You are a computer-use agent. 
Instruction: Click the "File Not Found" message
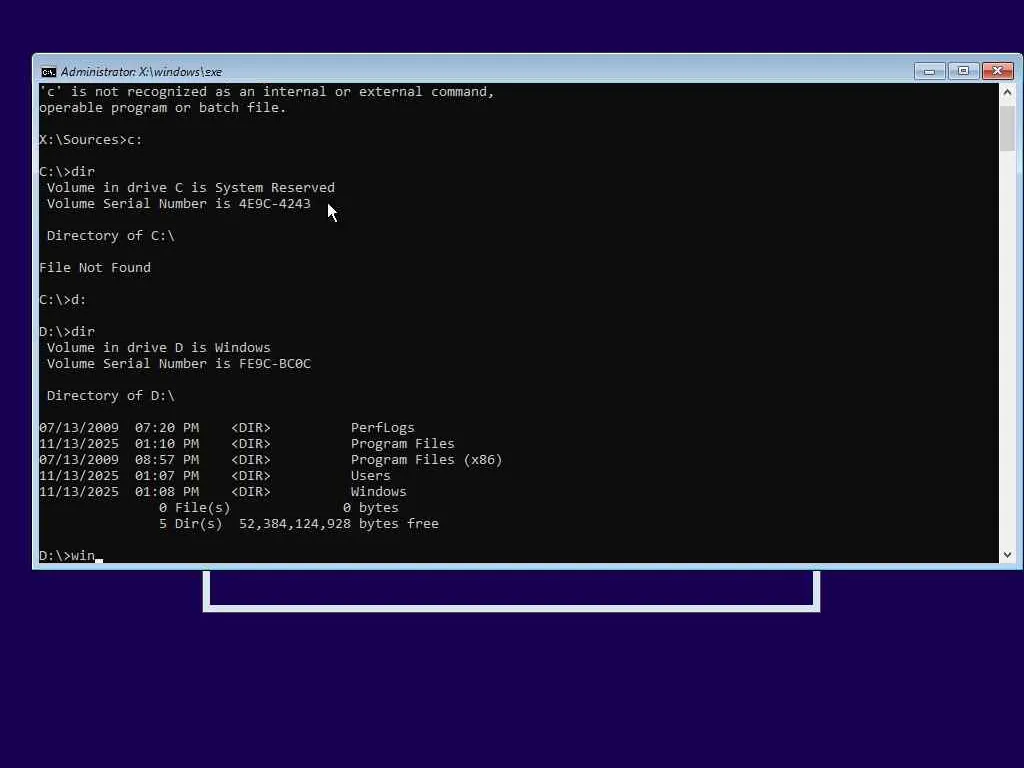pos(95,268)
